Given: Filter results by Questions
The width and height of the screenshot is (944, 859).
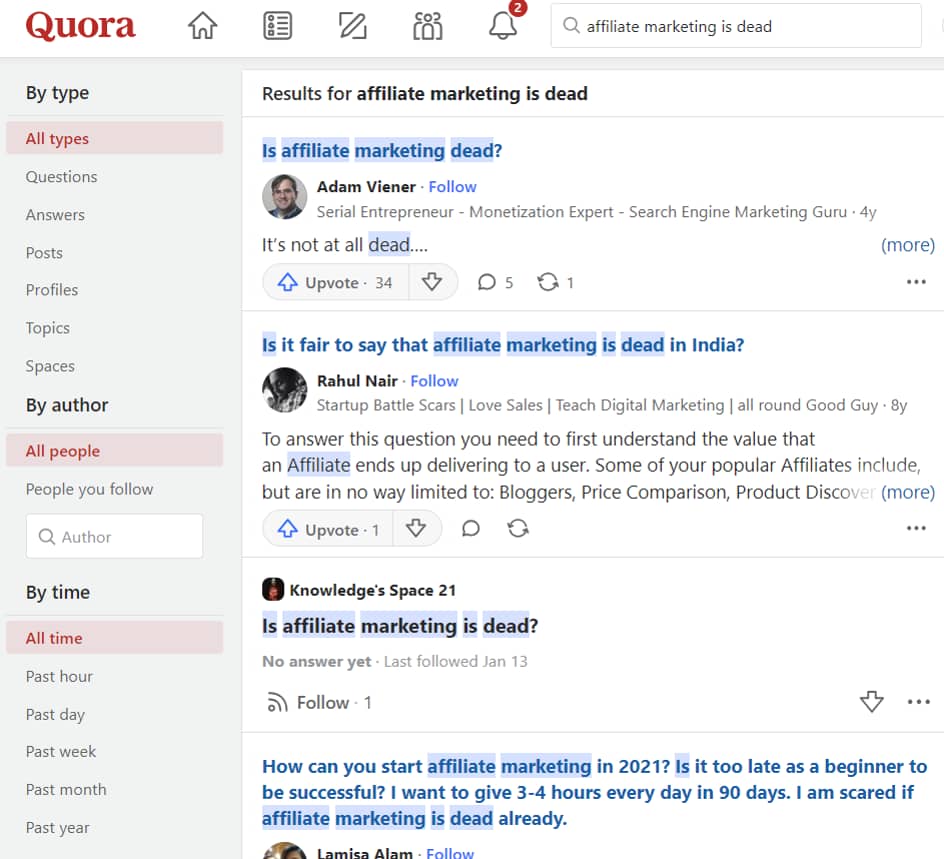Looking at the screenshot, I should tap(61, 176).
